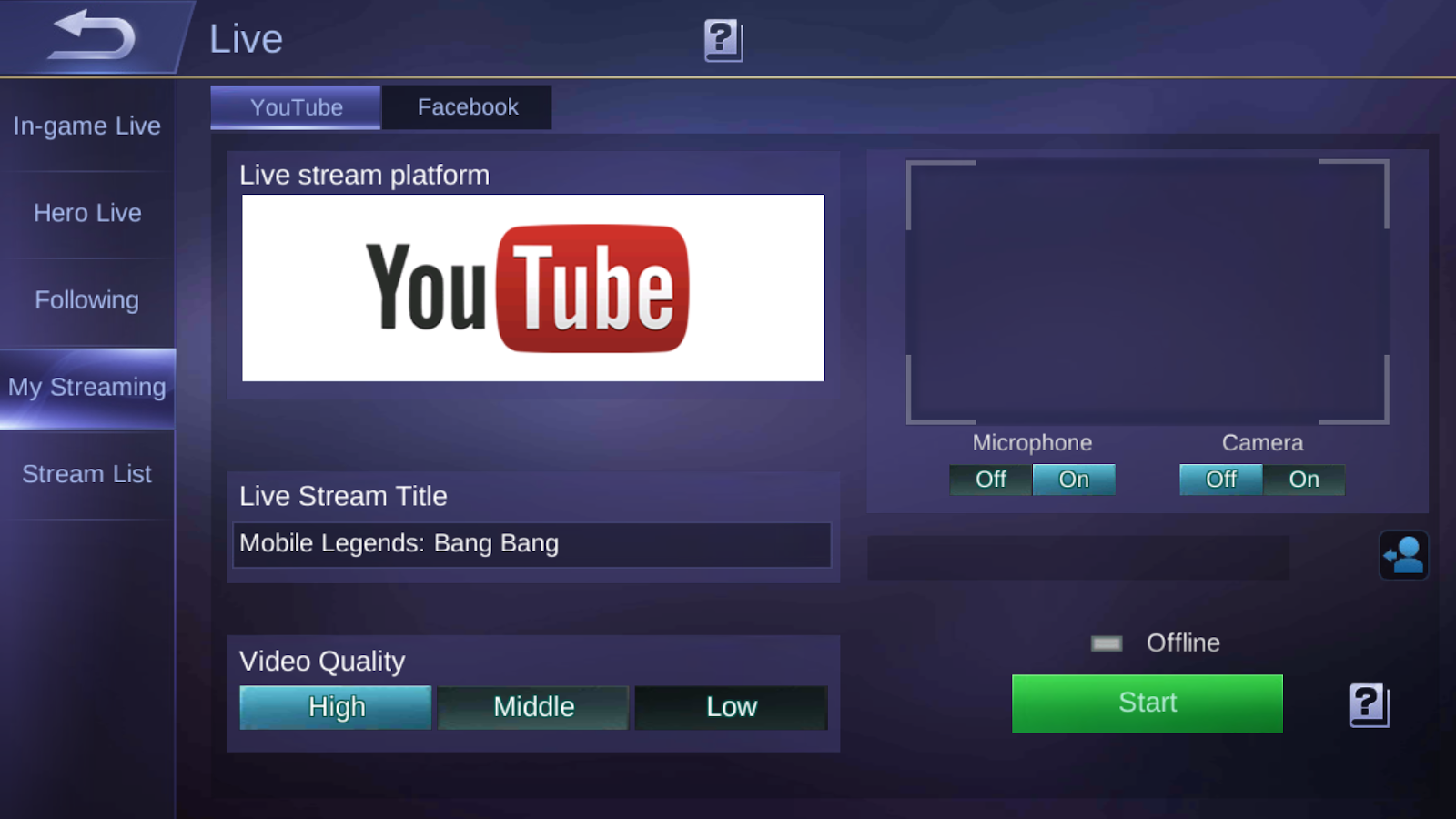Turn Microphone On
Viewport: 1456px width, 819px height.
point(1074,480)
